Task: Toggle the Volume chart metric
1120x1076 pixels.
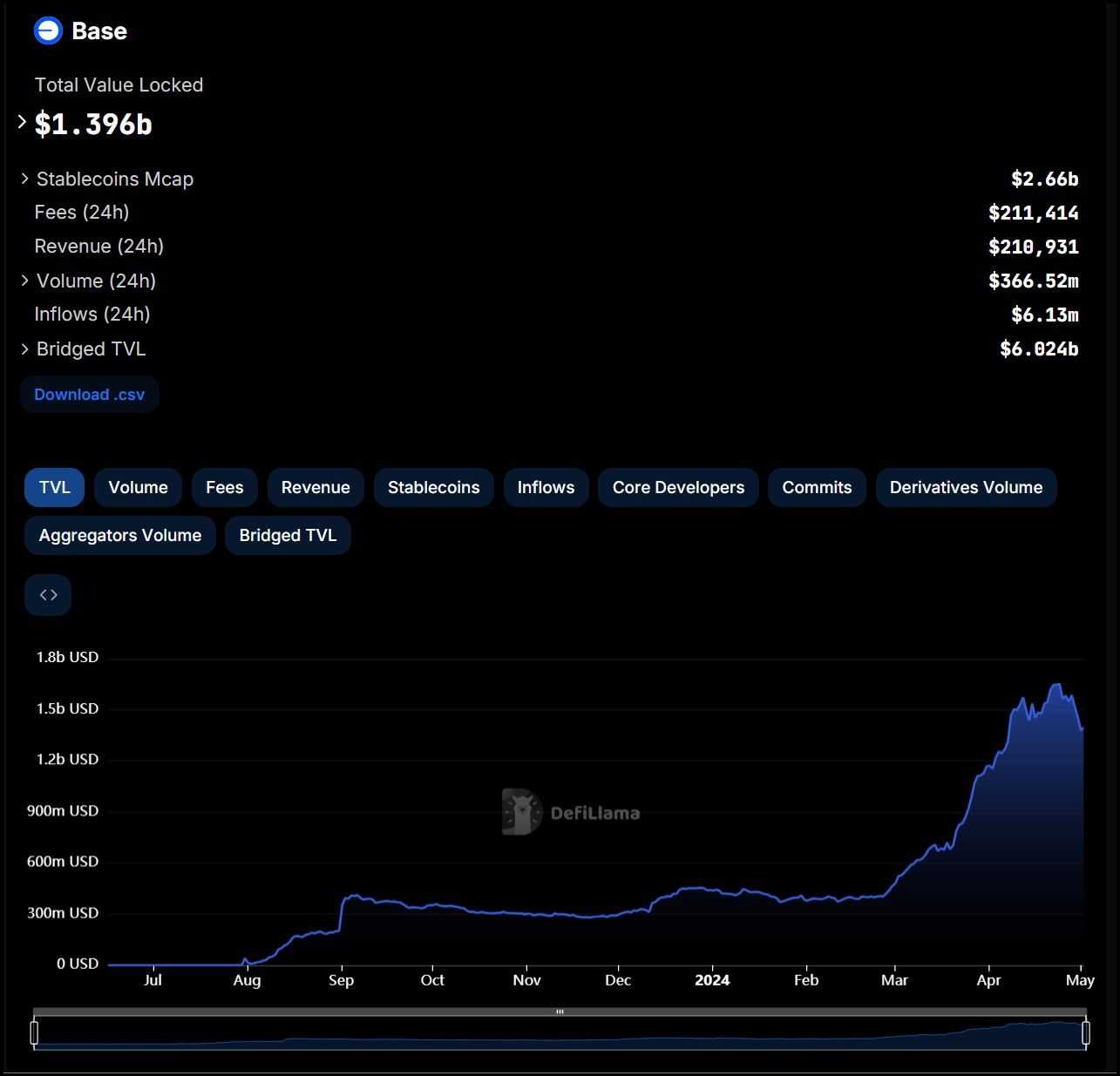Action: click(x=138, y=487)
